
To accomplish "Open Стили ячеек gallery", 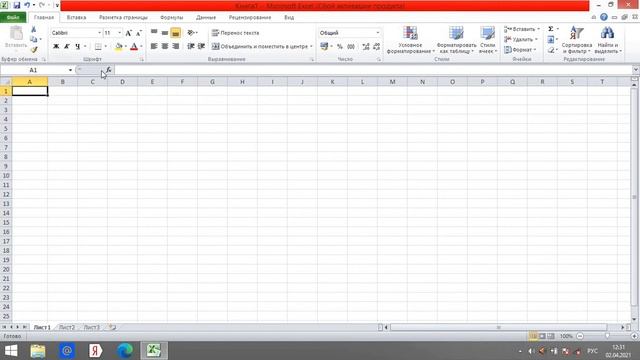I will click(487, 40).
